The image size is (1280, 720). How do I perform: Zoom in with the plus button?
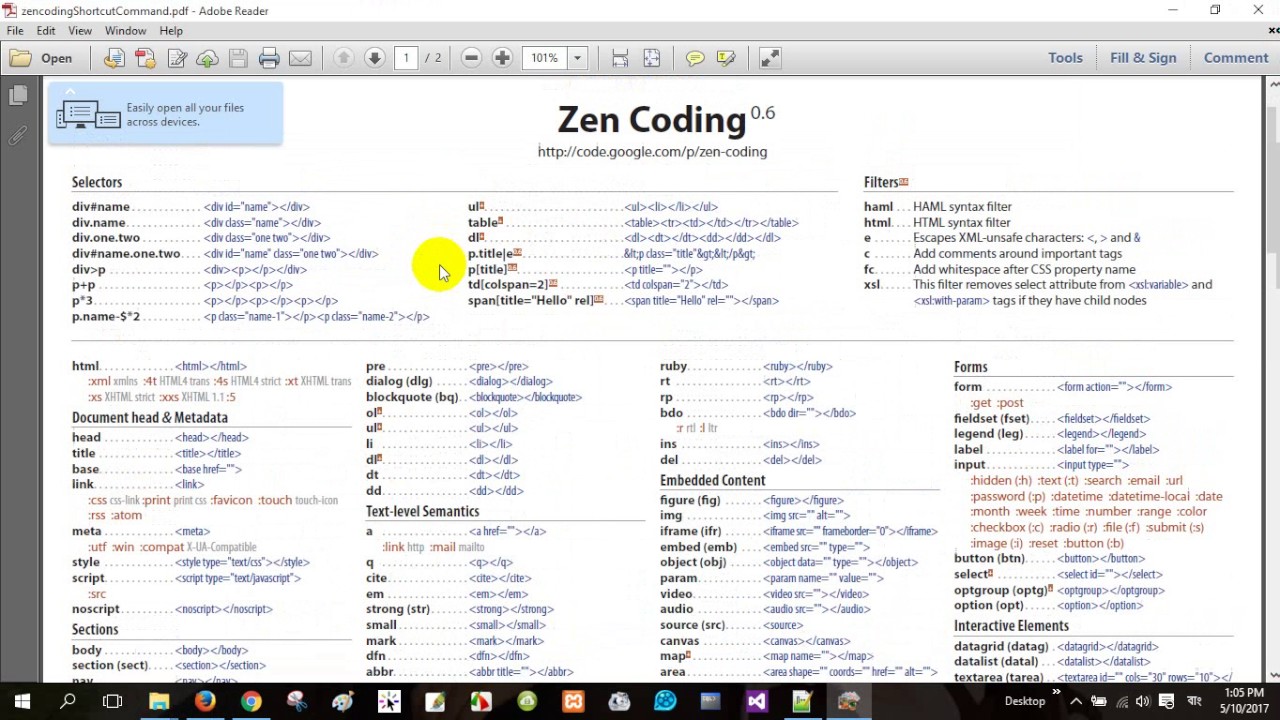[502, 58]
